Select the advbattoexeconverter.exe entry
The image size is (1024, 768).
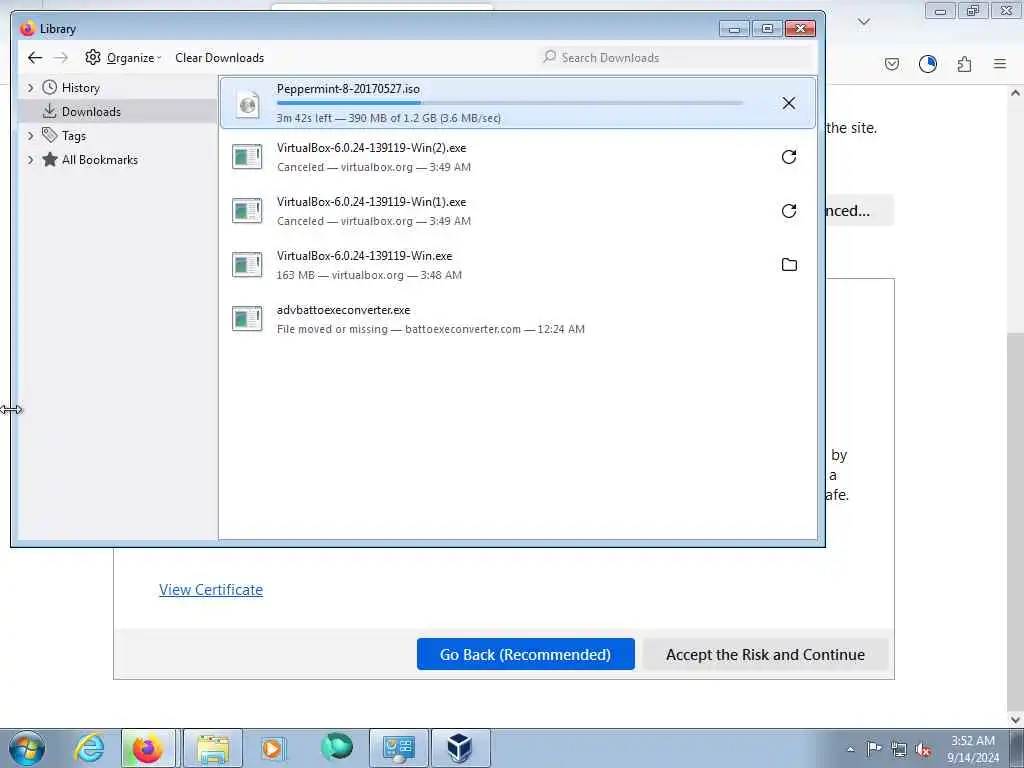tap(518, 319)
